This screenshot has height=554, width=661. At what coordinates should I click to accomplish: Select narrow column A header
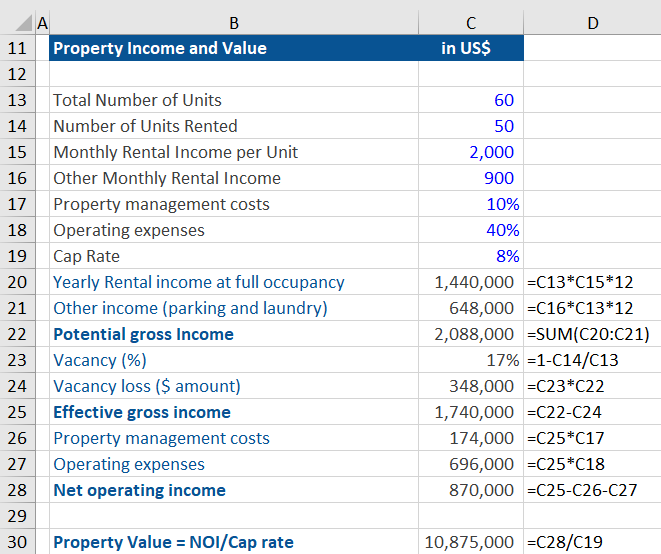click(41, 22)
